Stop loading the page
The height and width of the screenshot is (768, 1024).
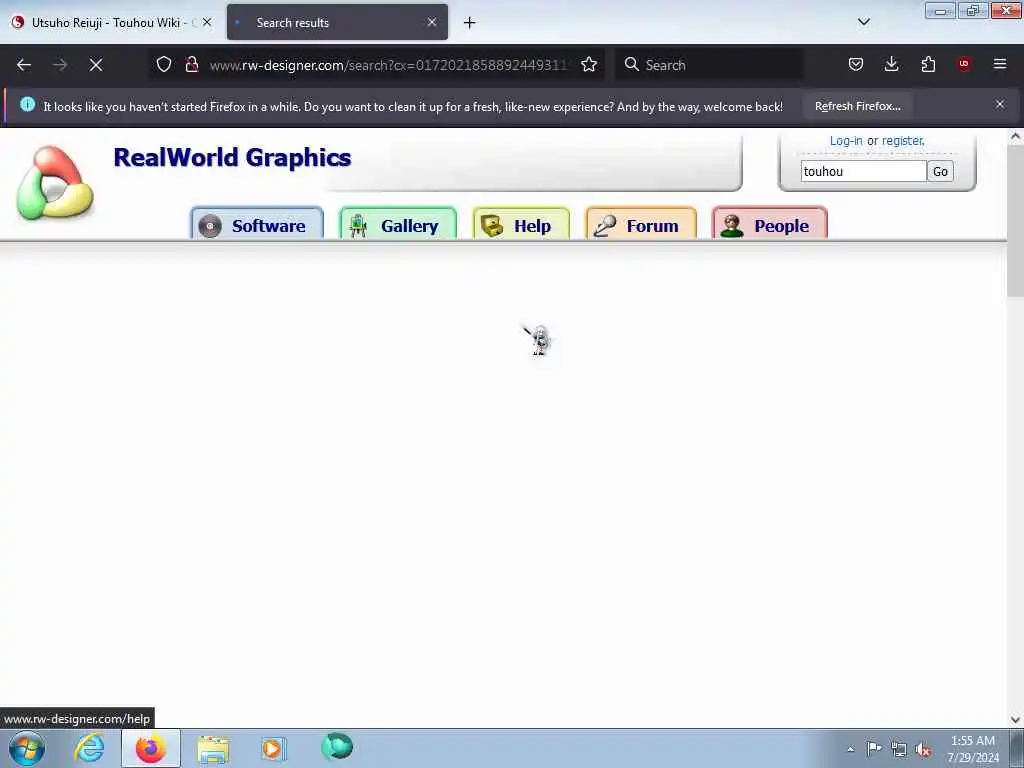(96, 65)
